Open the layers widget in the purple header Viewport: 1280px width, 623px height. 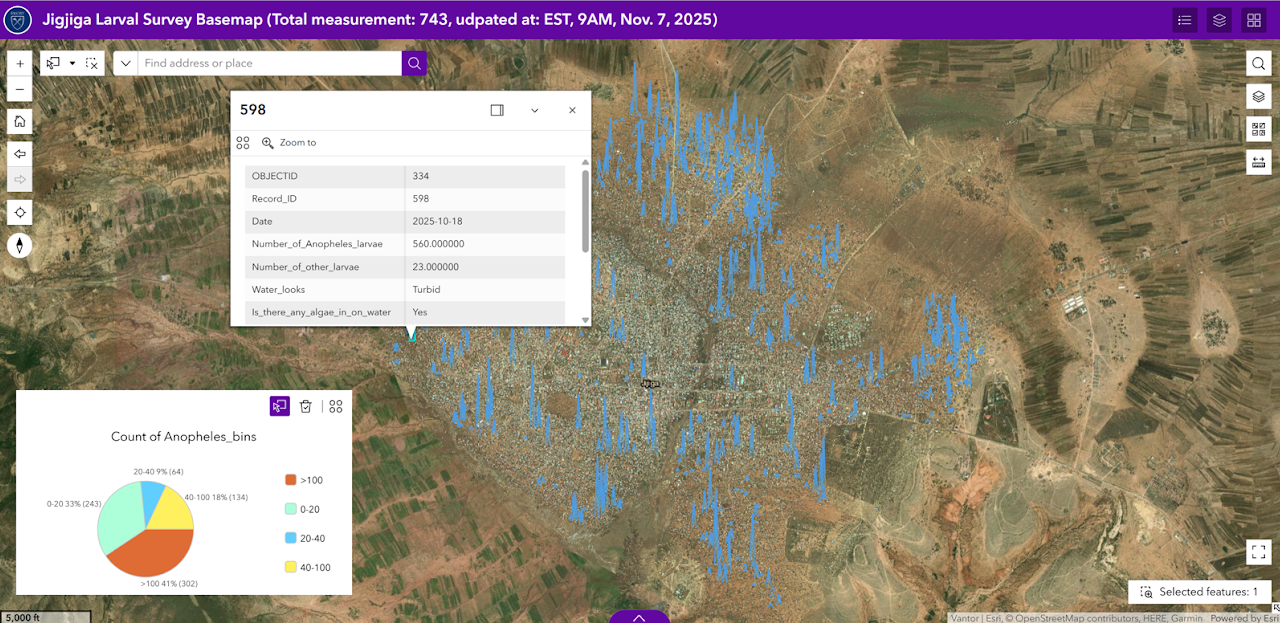1219,20
